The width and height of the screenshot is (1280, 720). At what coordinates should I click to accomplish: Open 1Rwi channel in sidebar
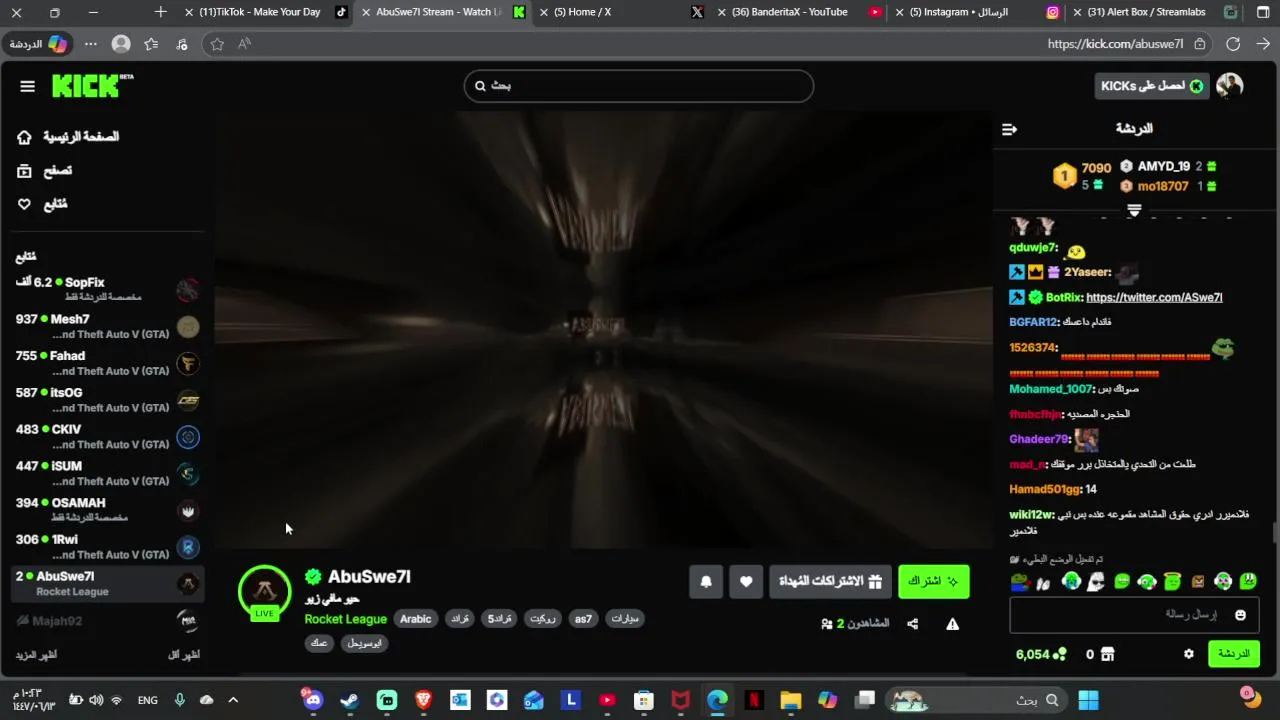[107, 547]
